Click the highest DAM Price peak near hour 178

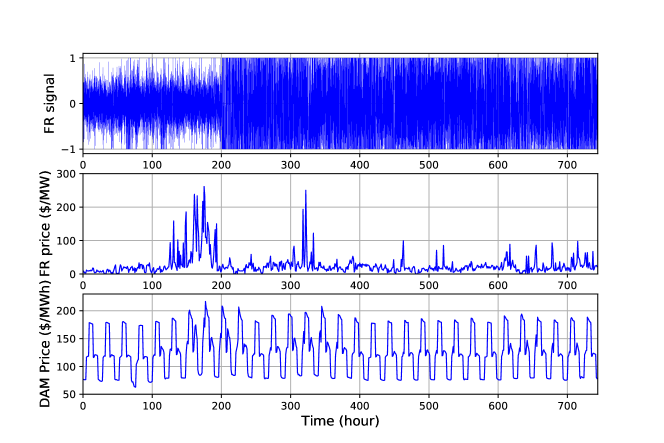point(206,302)
